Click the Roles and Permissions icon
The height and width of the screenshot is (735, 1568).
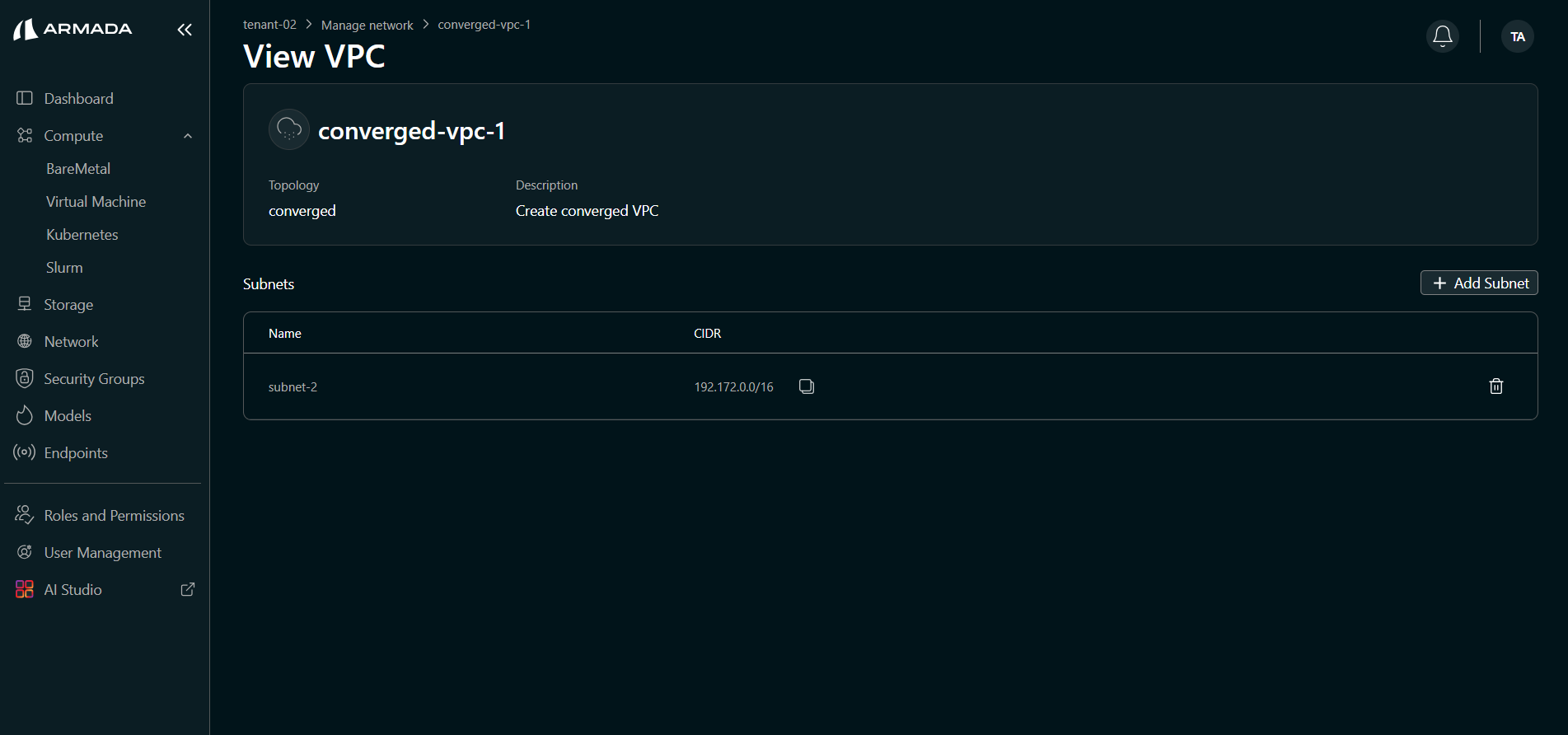[25, 515]
